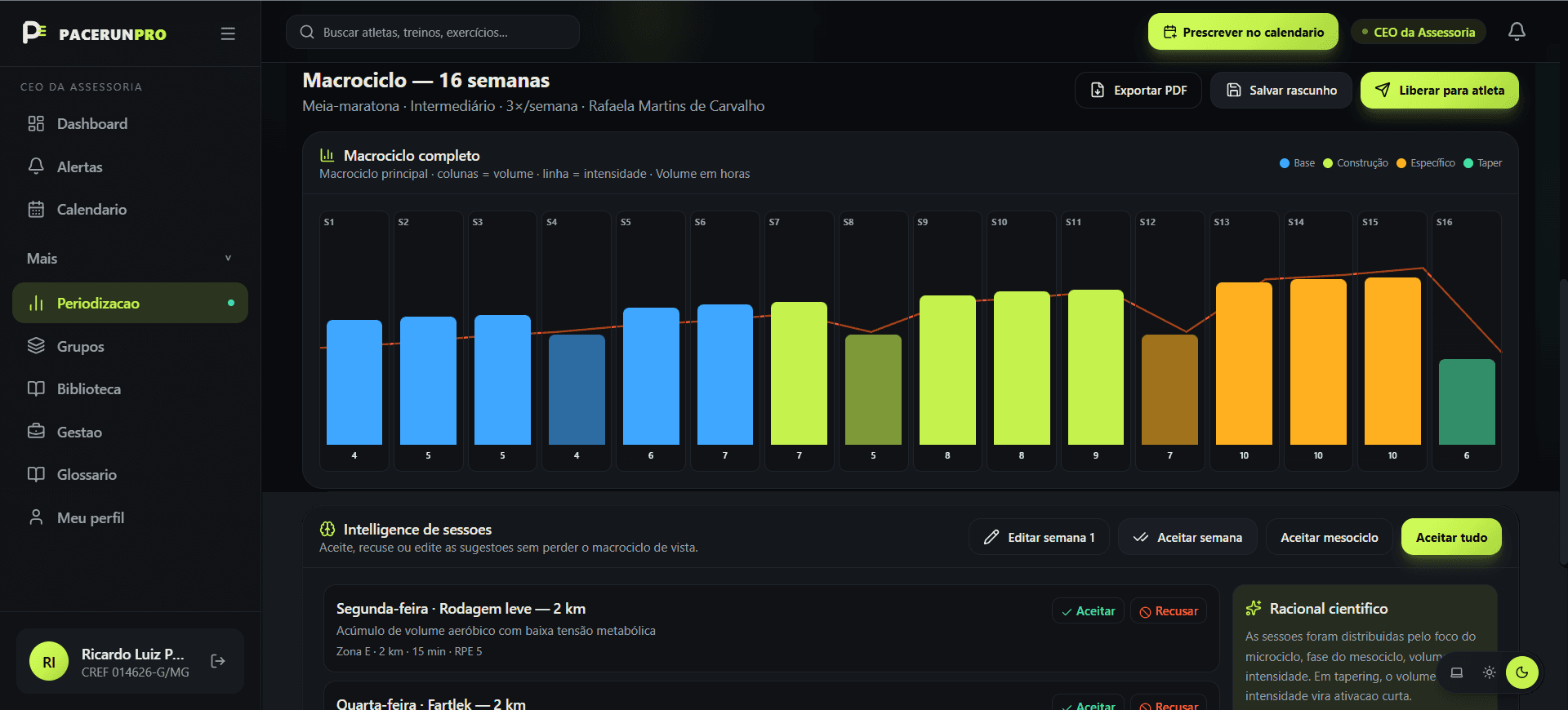Image resolution: width=1568 pixels, height=710 pixels.
Task: Open the Periodizacao menu item
Action: coord(130,303)
